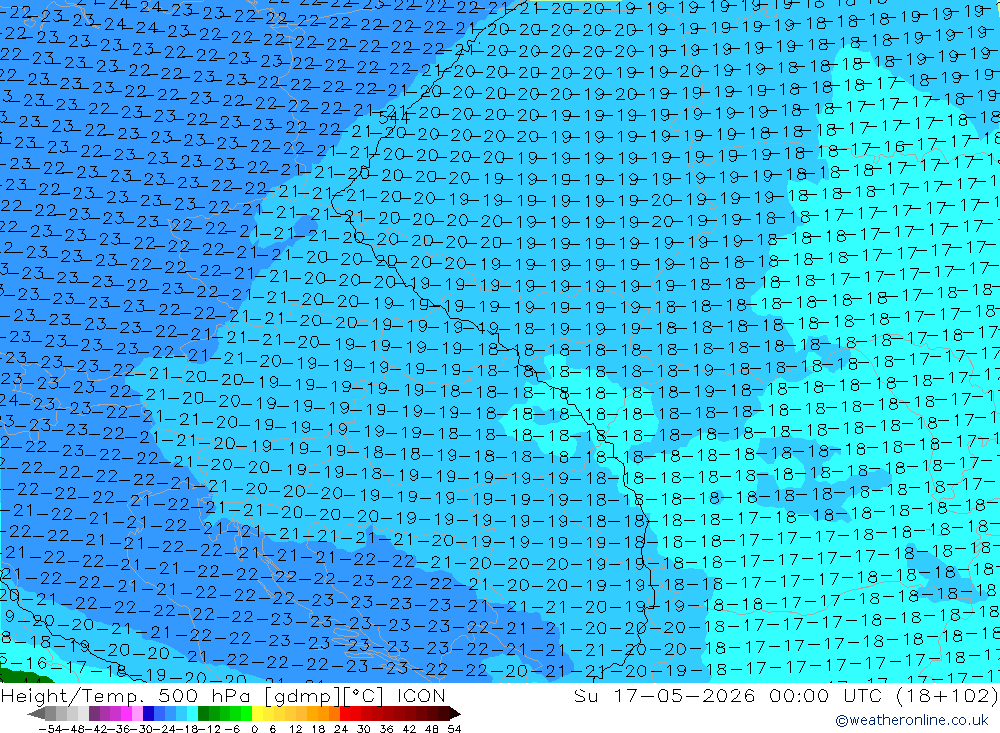Viewport: 1000px width, 733px height.
Task: Click the Su 17-05-2026 date label
Action: (665, 695)
